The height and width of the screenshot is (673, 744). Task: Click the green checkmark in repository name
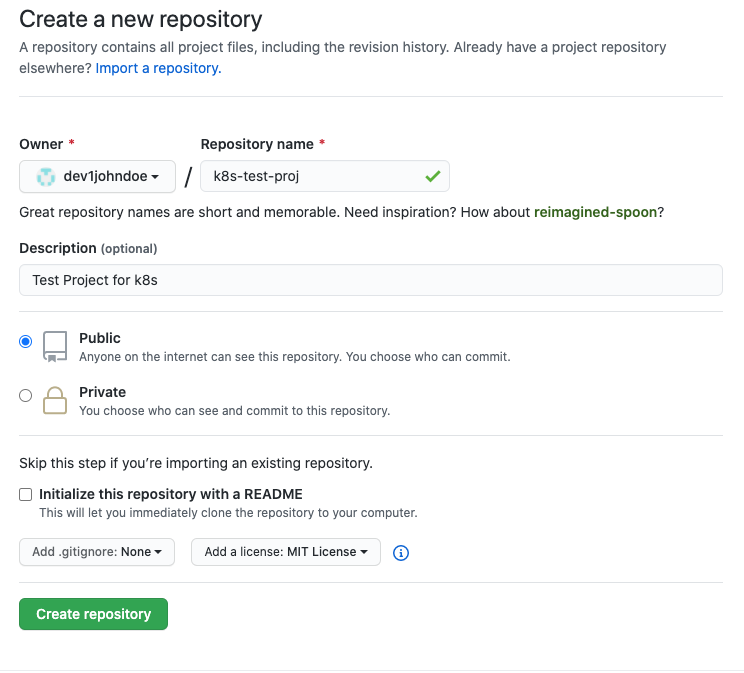pyautogui.click(x=433, y=177)
